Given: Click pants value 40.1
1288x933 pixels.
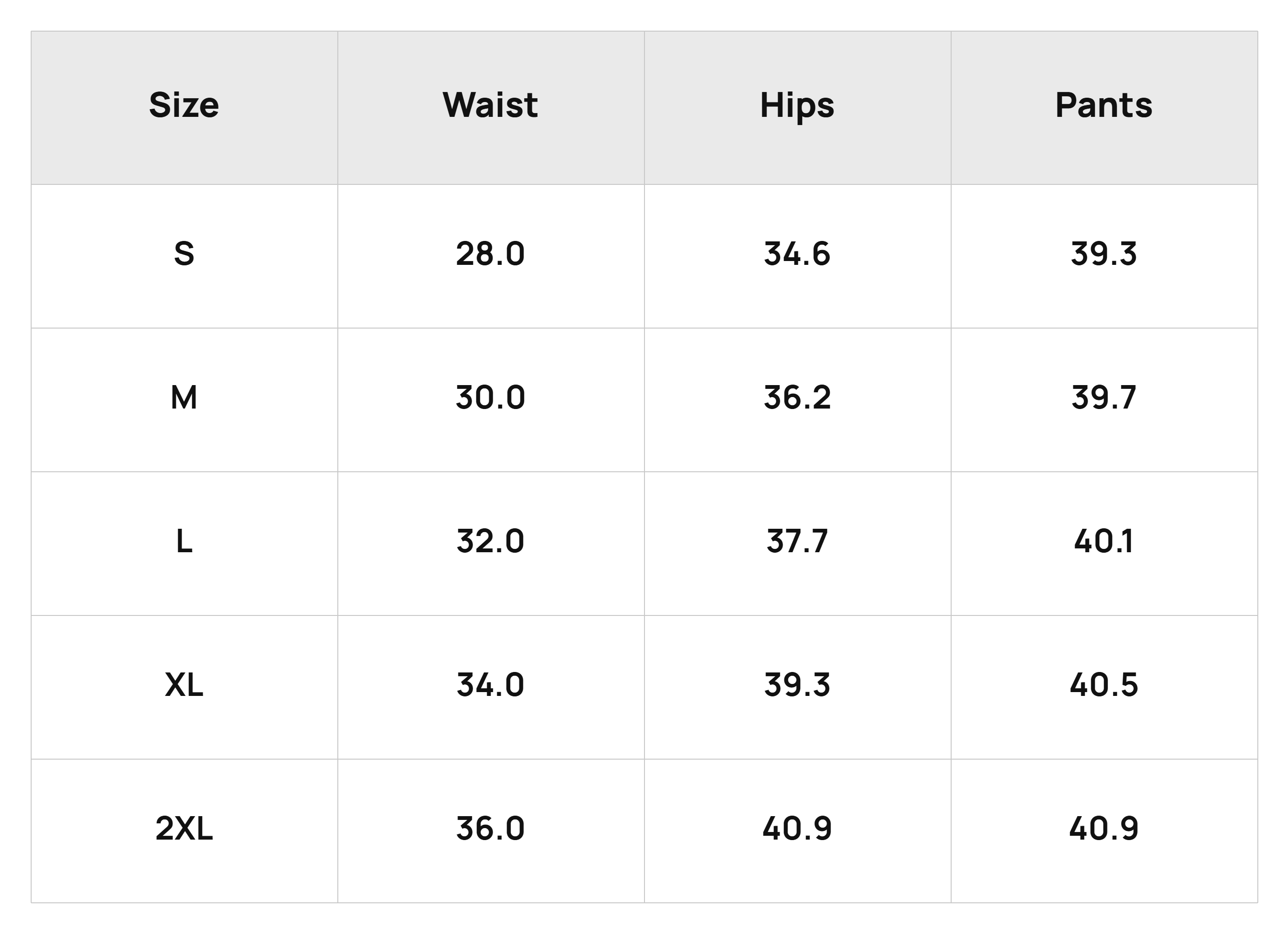Looking at the screenshot, I should coord(1104,541).
